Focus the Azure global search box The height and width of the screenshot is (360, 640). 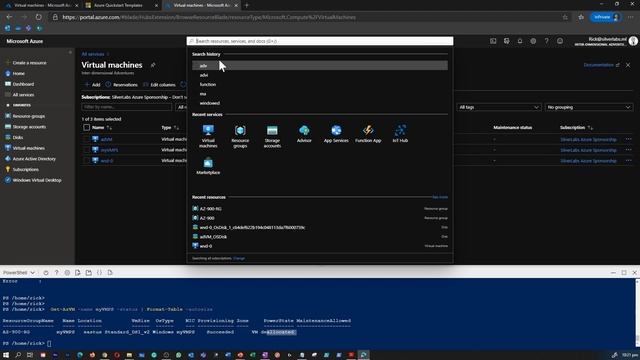(320, 41)
